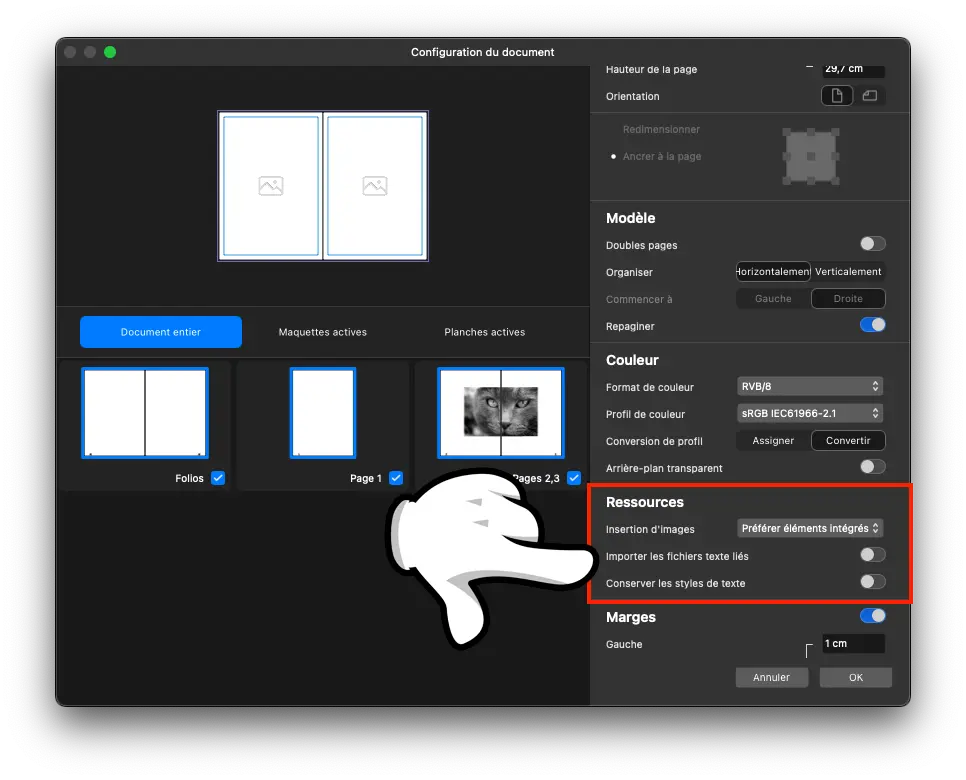Select portrait page orientation icon

(x=837, y=95)
